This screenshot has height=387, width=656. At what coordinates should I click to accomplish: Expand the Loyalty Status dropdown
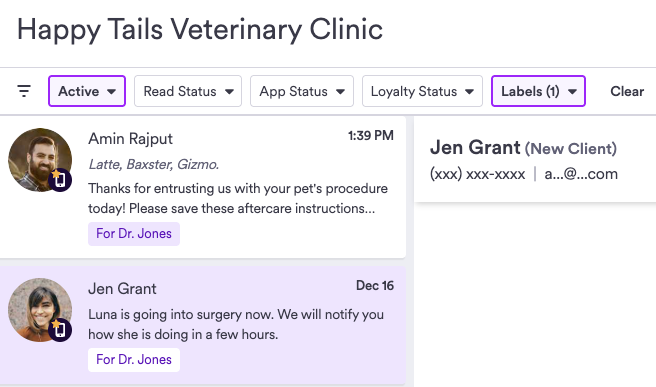[422, 91]
